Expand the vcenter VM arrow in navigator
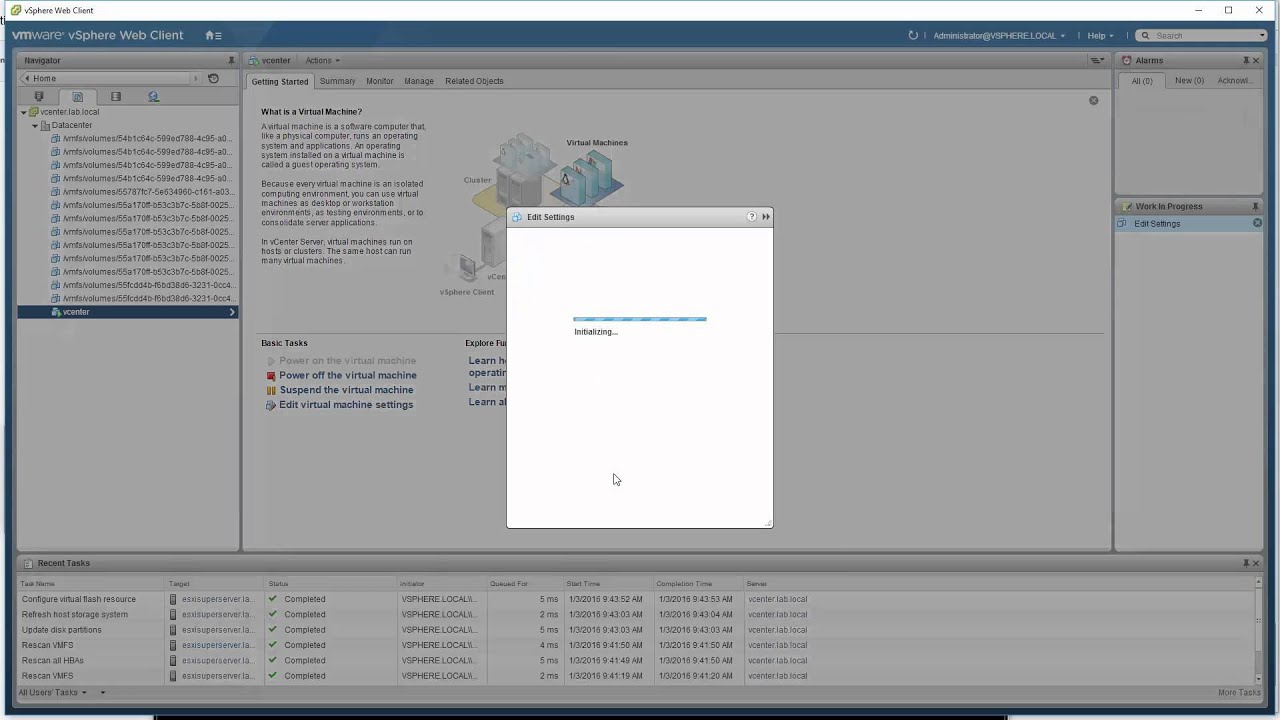The image size is (1280, 720). point(232,312)
